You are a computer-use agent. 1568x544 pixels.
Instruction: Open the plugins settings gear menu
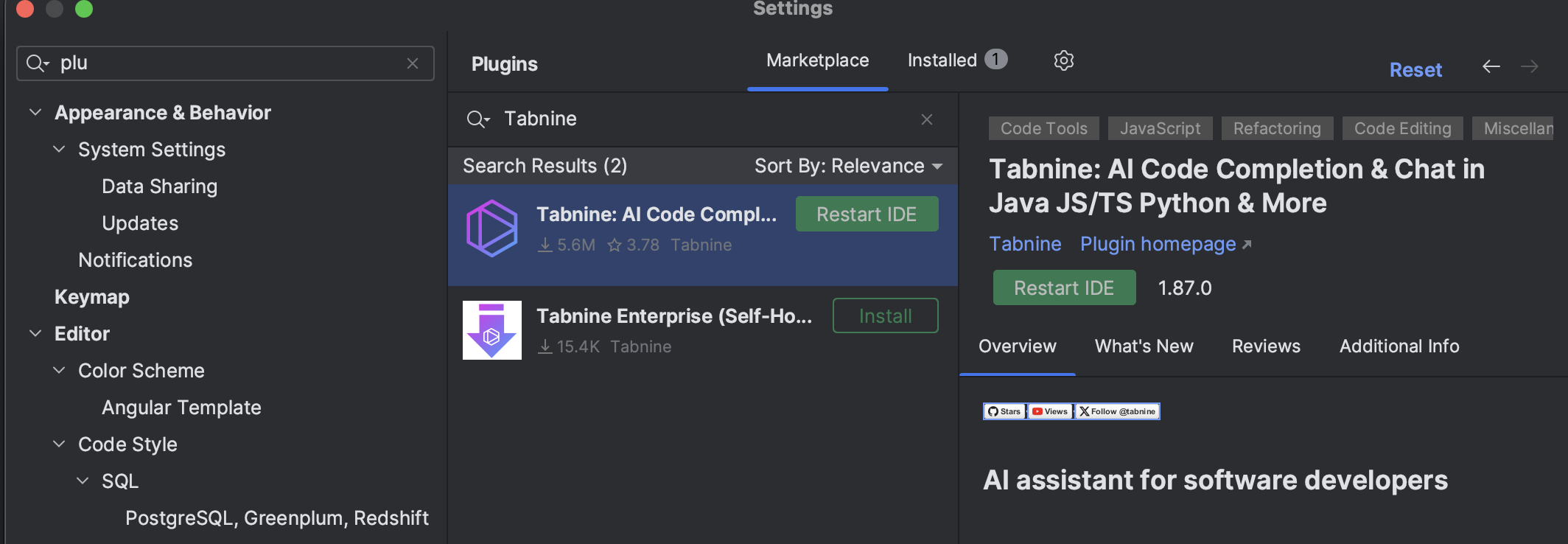tap(1063, 60)
